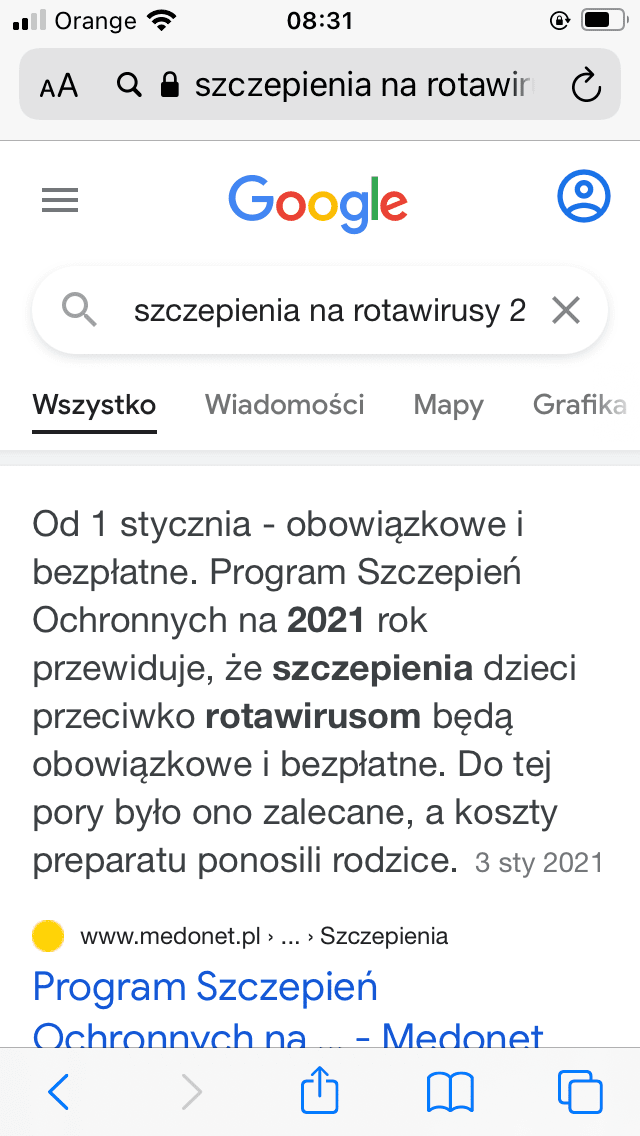This screenshot has width=640, height=1136.
Task: Open Google hamburger menu
Action: tap(60, 202)
